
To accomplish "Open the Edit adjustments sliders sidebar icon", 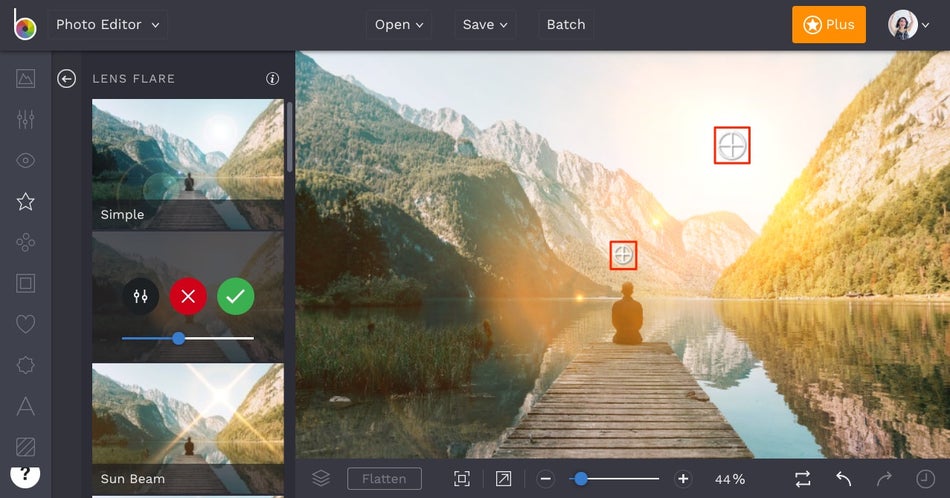I will [25, 119].
